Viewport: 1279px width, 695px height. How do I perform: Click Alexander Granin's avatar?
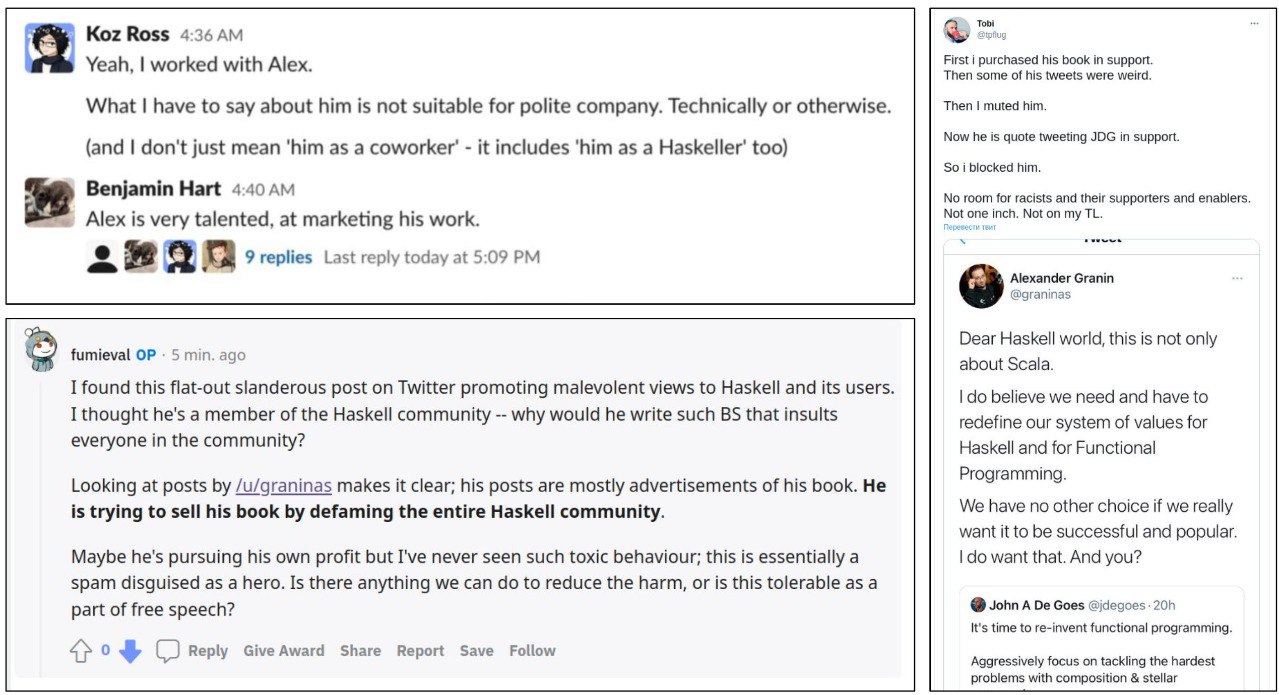click(x=981, y=286)
